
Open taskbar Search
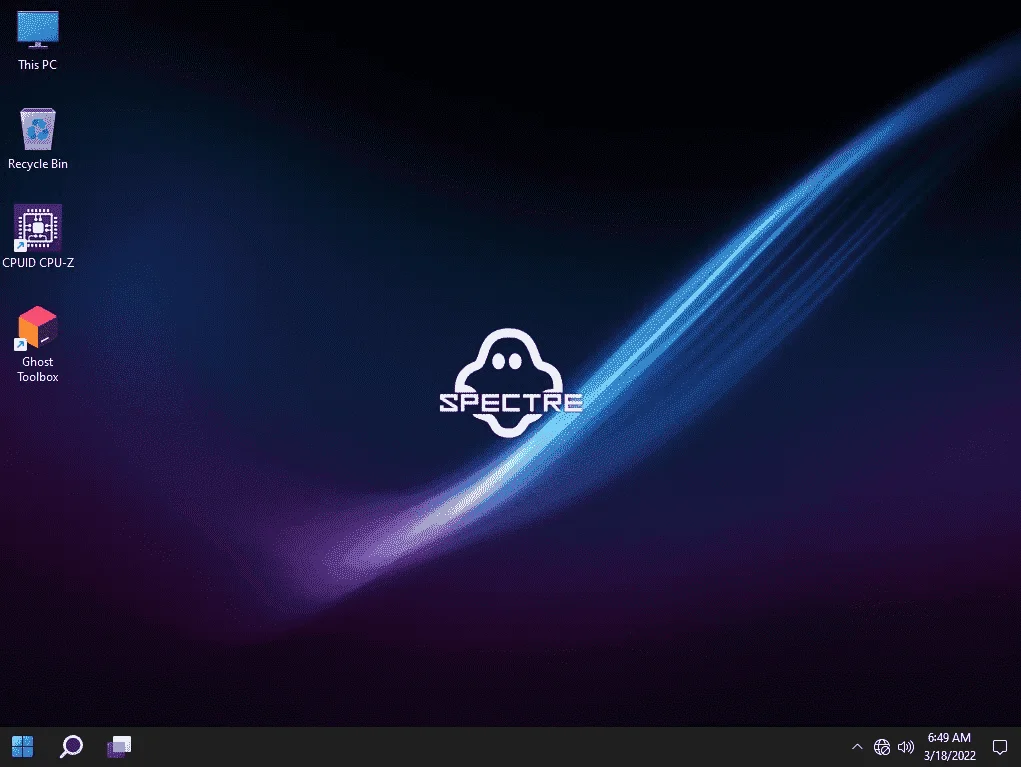(71, 746)
